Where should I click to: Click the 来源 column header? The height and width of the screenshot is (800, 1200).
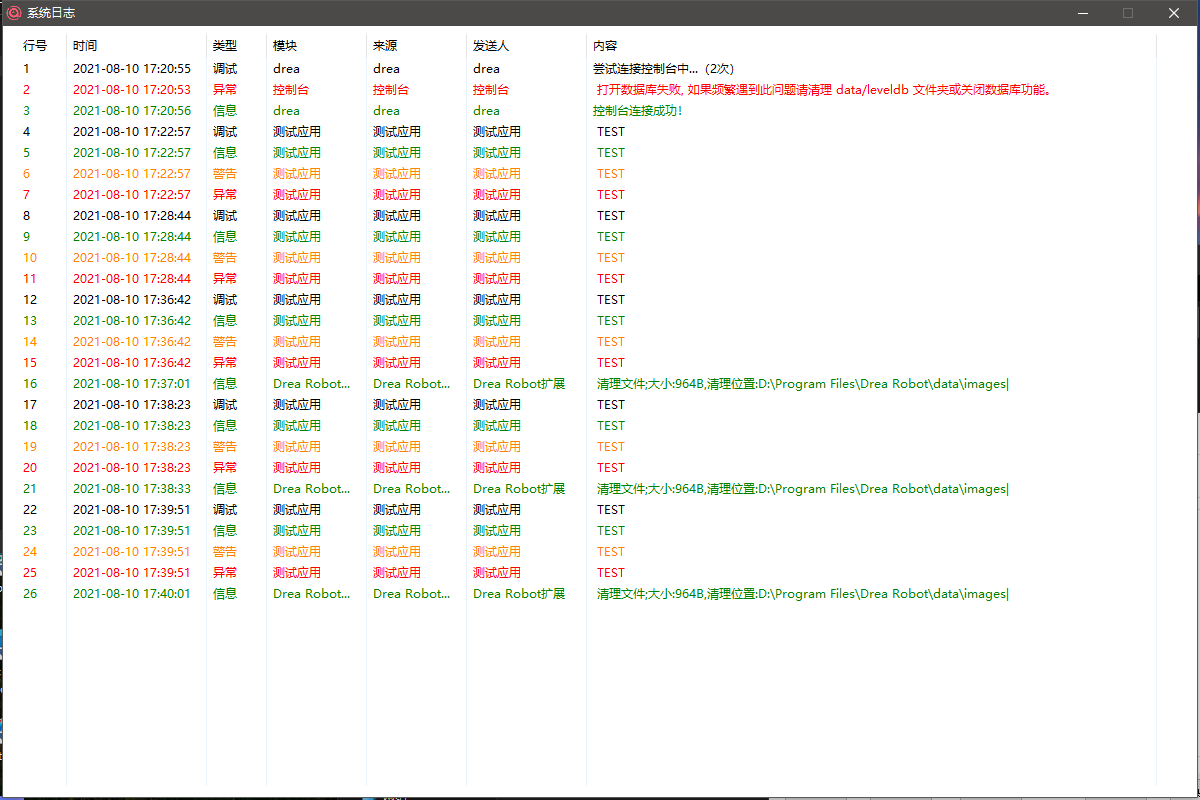point(385,46)
